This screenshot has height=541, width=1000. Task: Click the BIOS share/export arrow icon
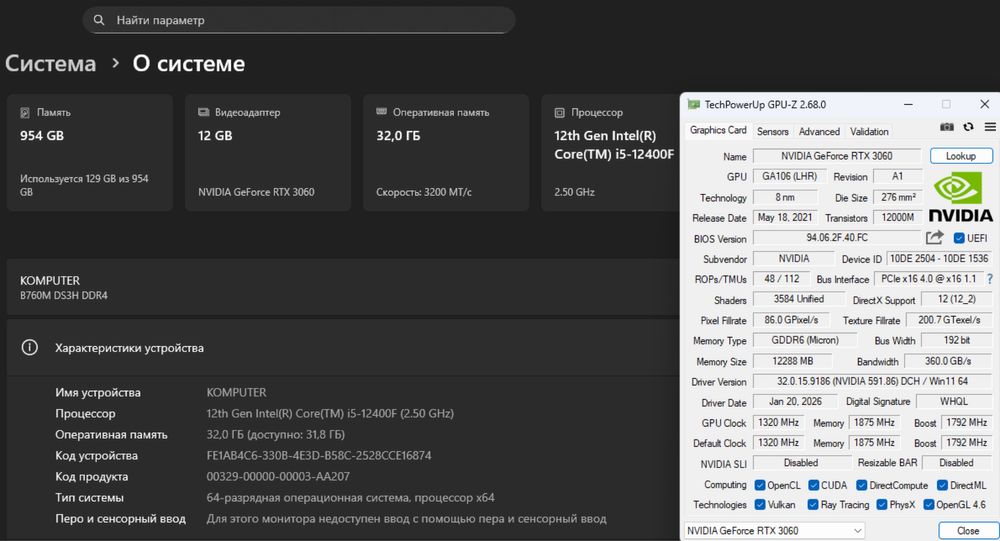pos(934,237)
